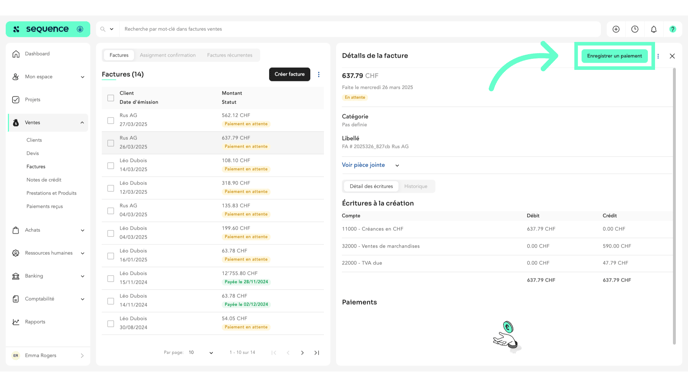Switch to the Historique tab

tap(416, 186)
